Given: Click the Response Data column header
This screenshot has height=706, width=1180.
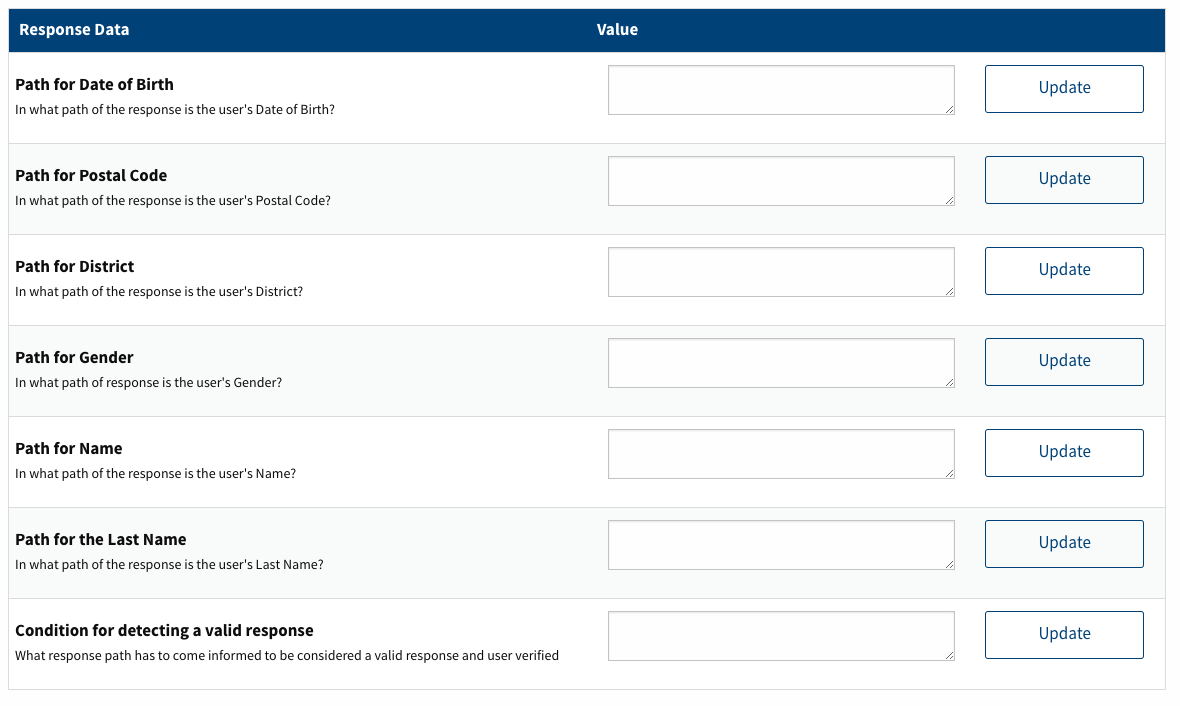Looking at the screenshot, I should (x=74, y=30).
